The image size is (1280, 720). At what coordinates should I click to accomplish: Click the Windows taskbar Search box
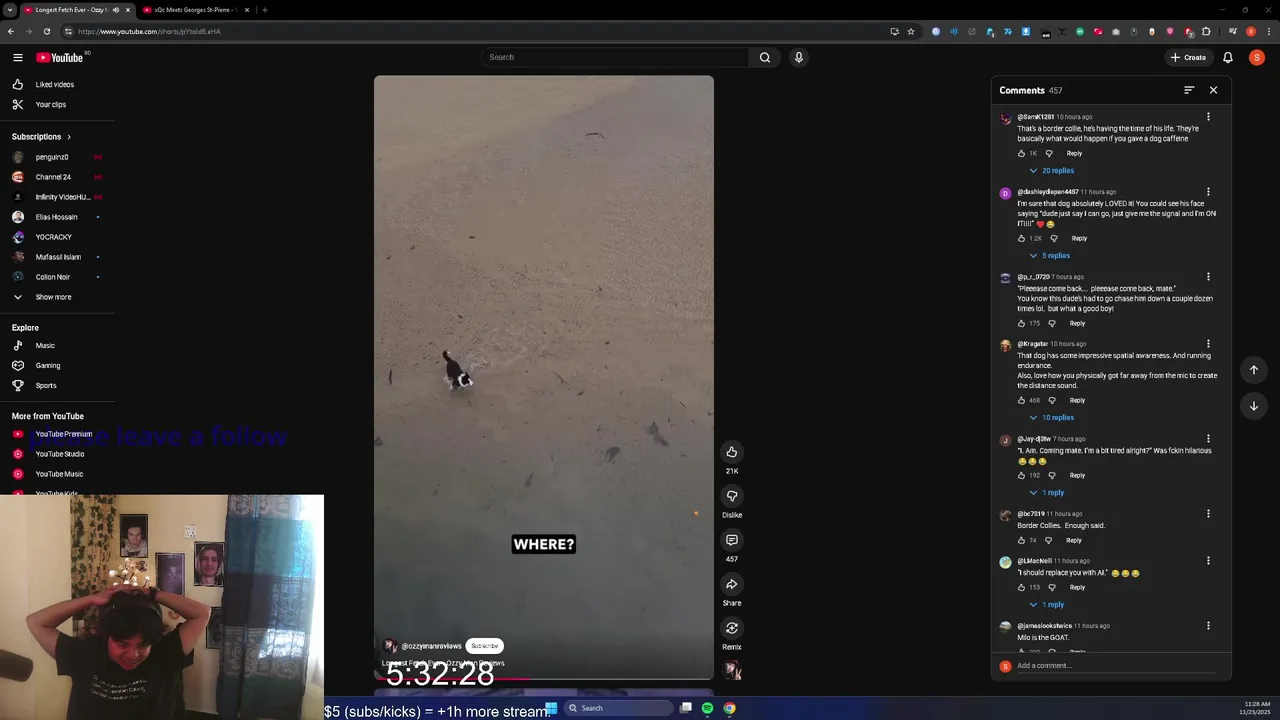pyautogui.click(x=618, y=708)
